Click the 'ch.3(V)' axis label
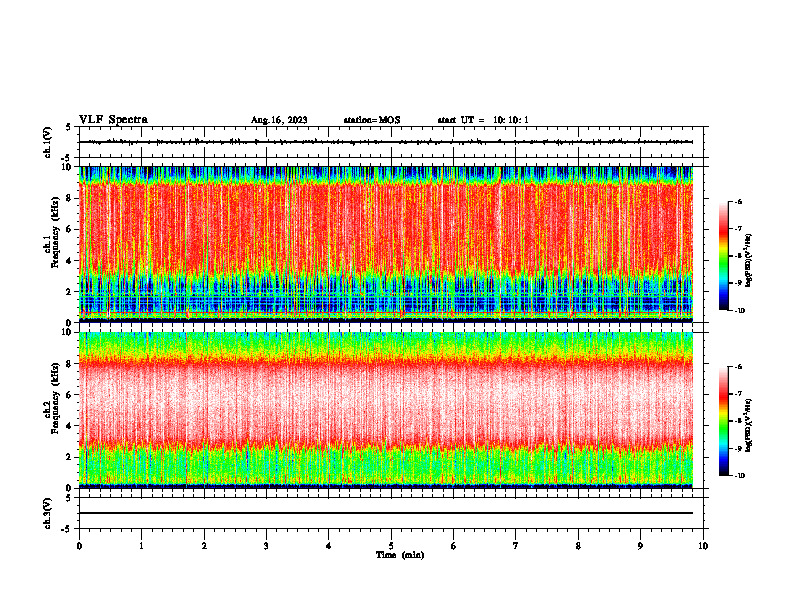Viewport: 792px width, 612px height. pos(47,513)
